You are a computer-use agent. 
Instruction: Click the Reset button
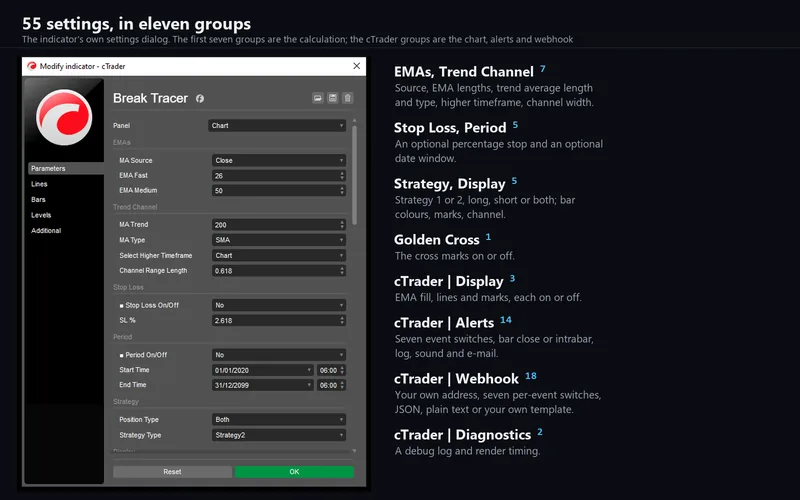tap(172, 471)
